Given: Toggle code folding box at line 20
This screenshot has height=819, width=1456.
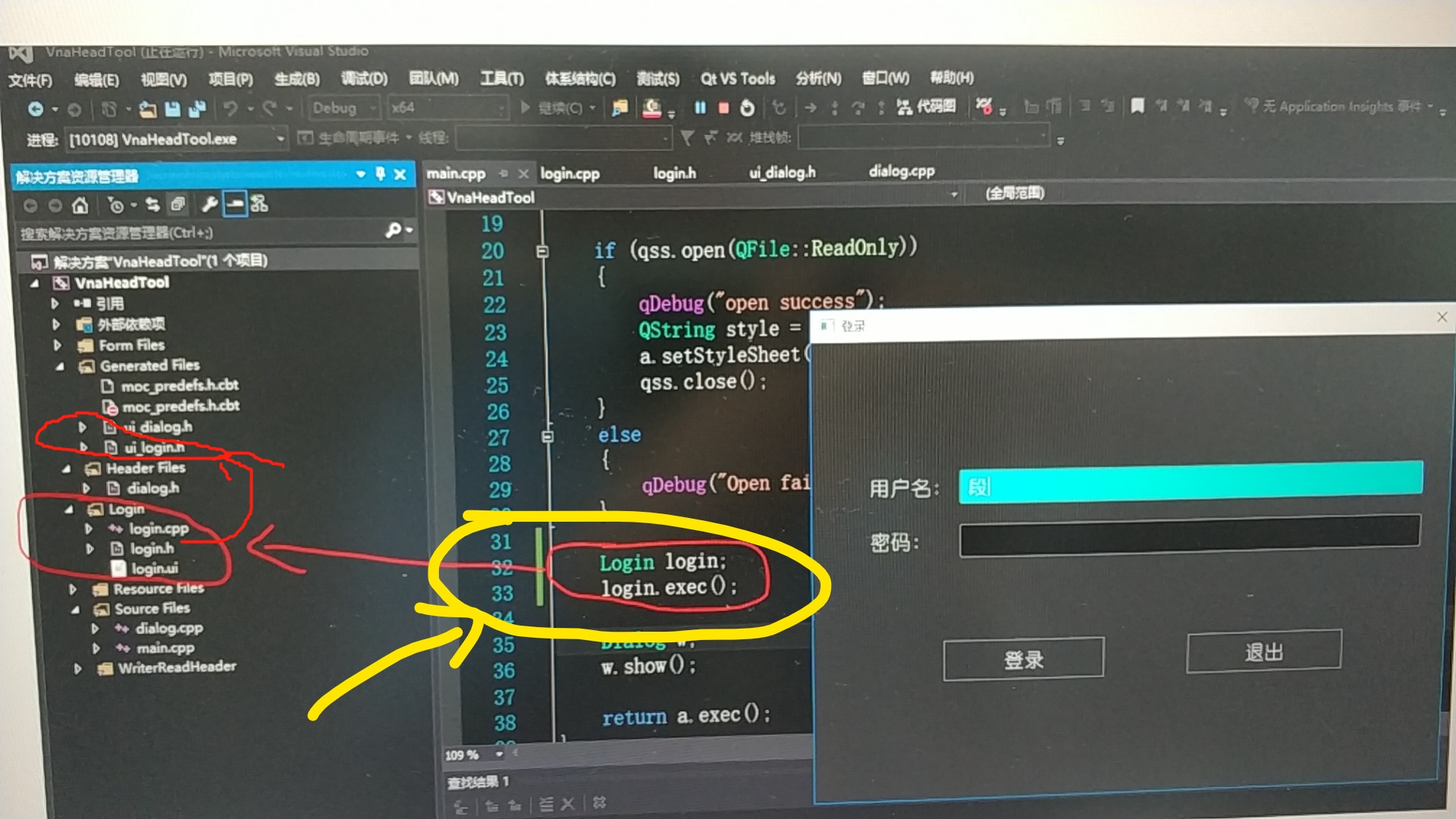Looking at the screenshot, I should pyautogui.click(x=542, y=251).
